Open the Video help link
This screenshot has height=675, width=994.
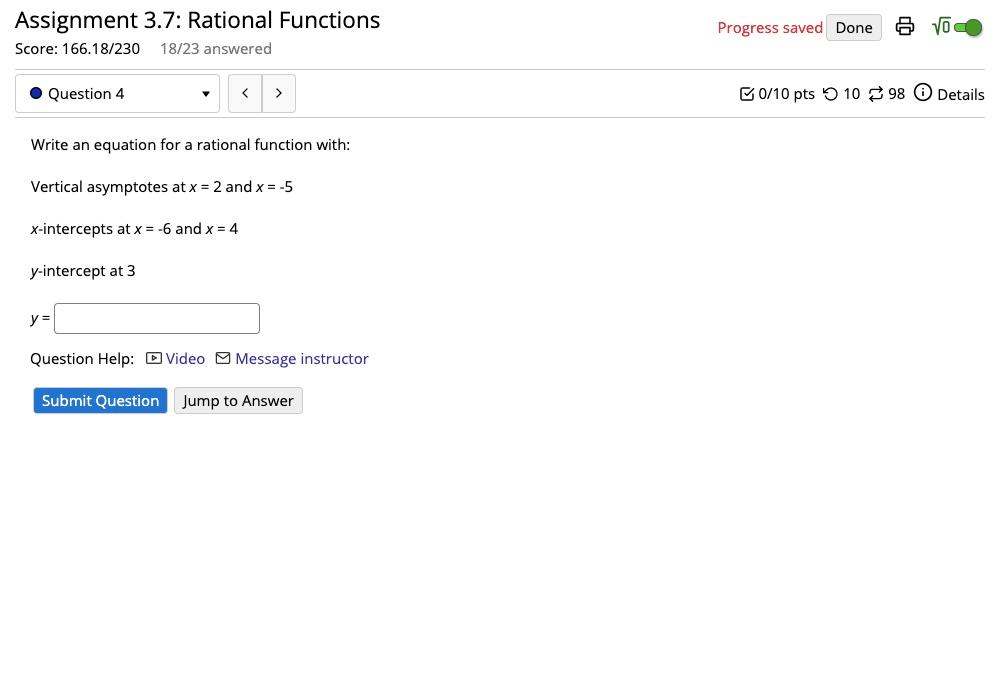point(185,358)
